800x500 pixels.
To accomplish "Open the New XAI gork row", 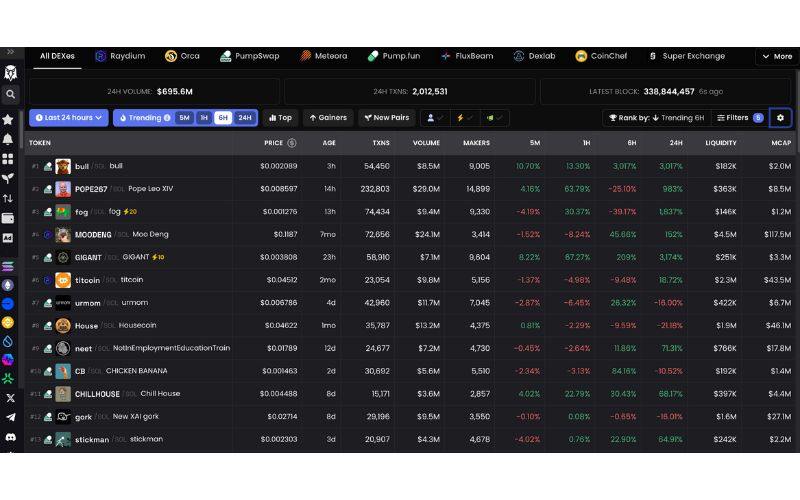I will point(410,417).
